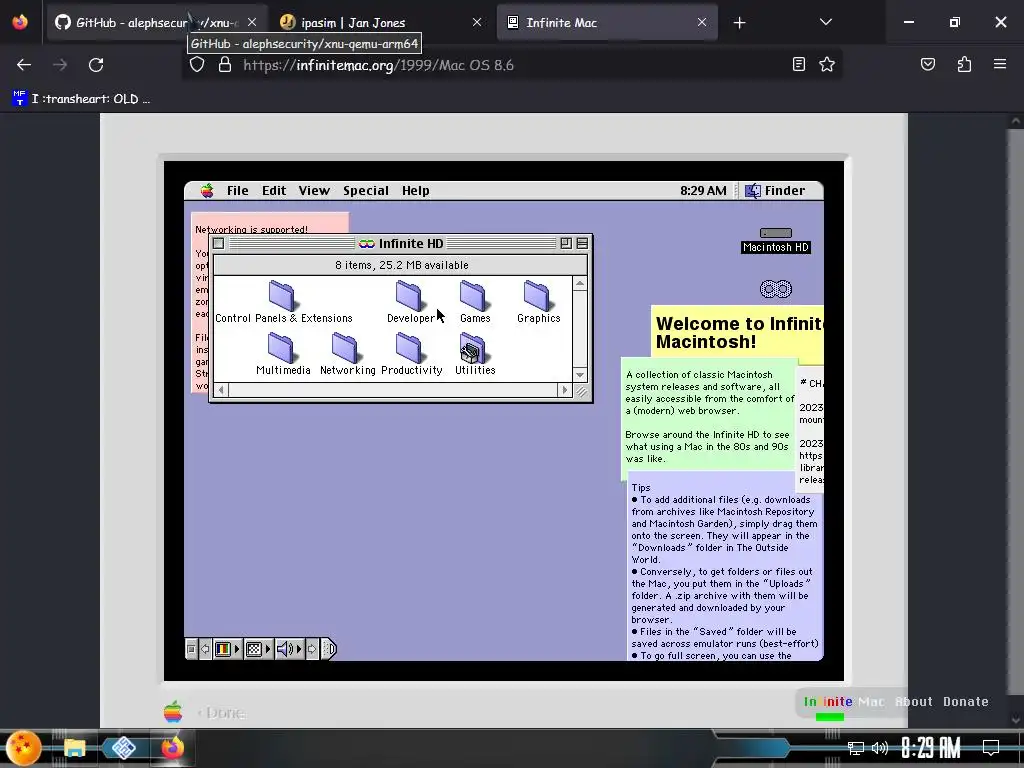Click the Done button below the emulator
This screenshot has width=1024, height=768.
tap(221, 712)
